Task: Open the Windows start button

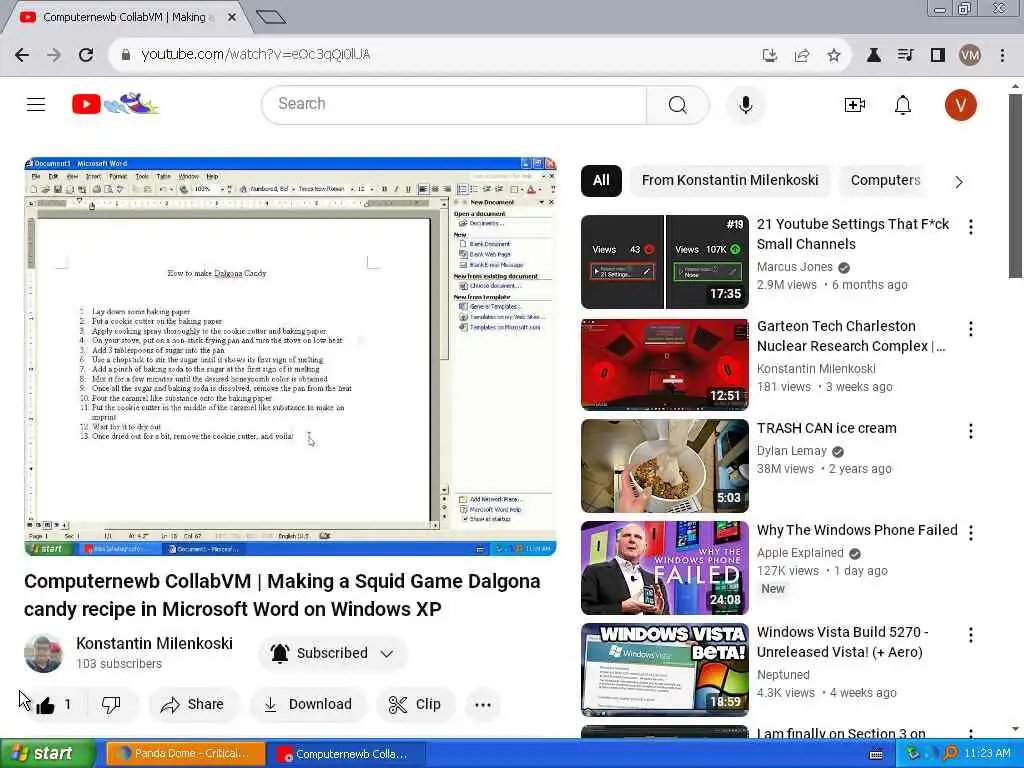Action: coord(48,754)
